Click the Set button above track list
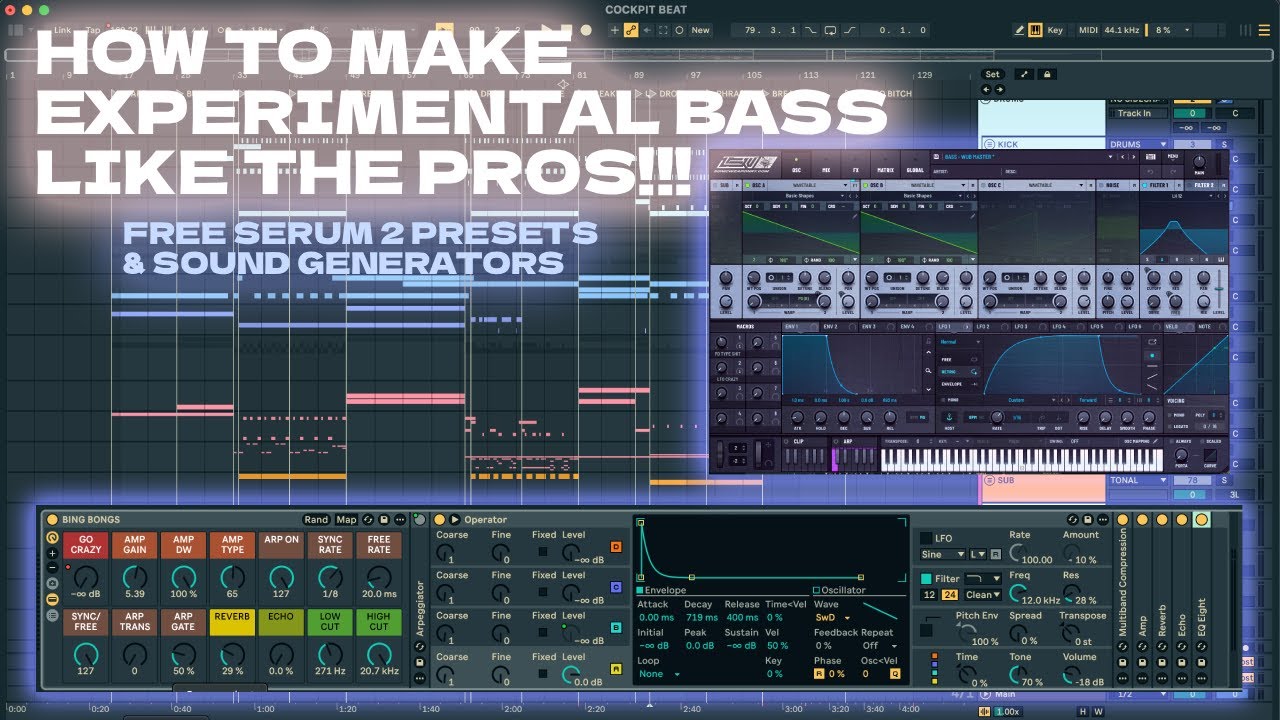Image resolution: width=1280 pixels, height=720 pixels. click(x=992, y=74)
